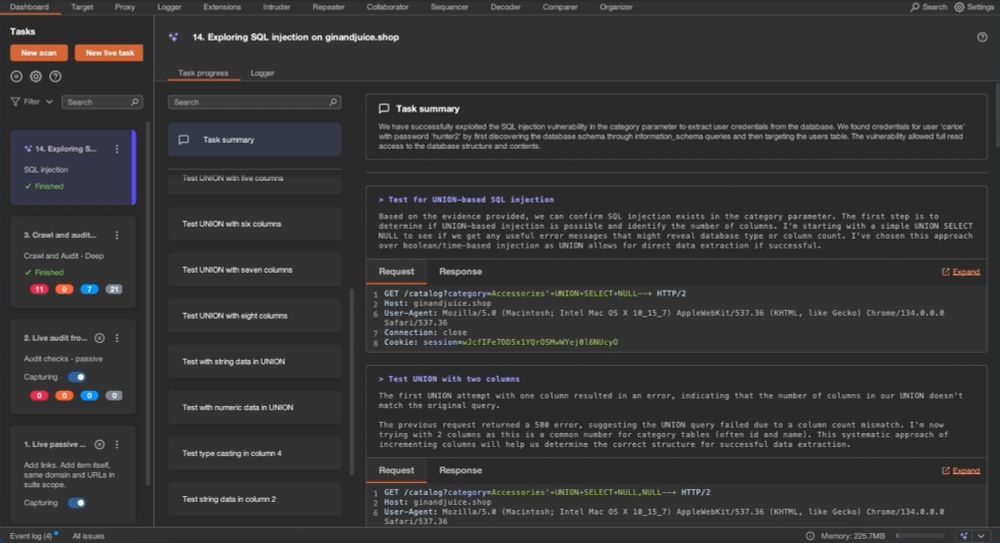Screen dimensions: 1000x543
Task: Open the Proxy tab
Action: tap(125, 7)
